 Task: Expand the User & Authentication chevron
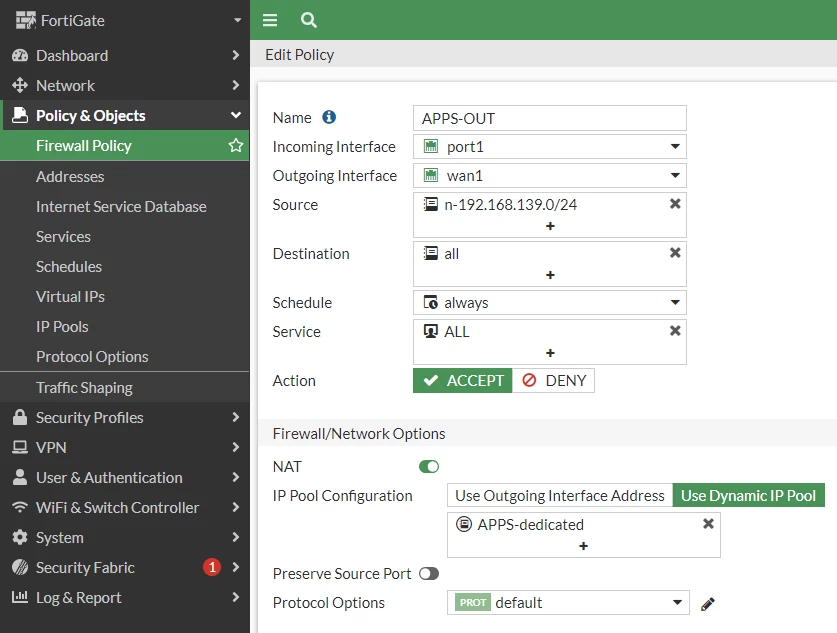coord(236,477)
